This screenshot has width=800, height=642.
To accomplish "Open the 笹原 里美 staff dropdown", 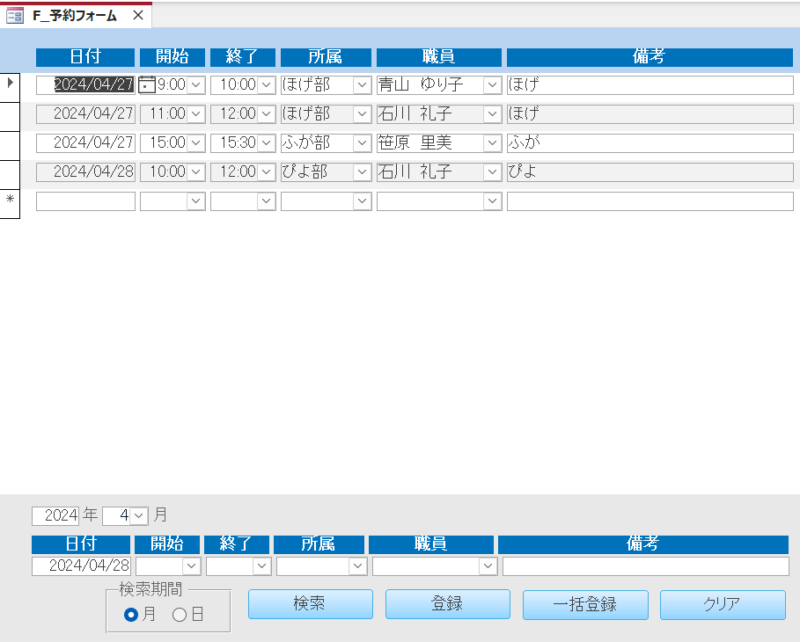I will [x=492, y=143].
